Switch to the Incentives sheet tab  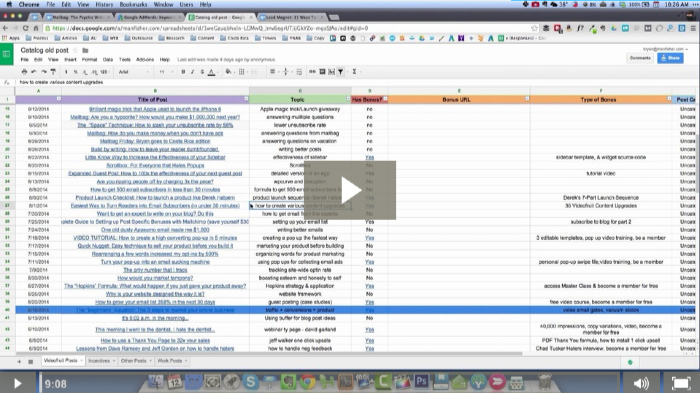click(x=102, y=361)
